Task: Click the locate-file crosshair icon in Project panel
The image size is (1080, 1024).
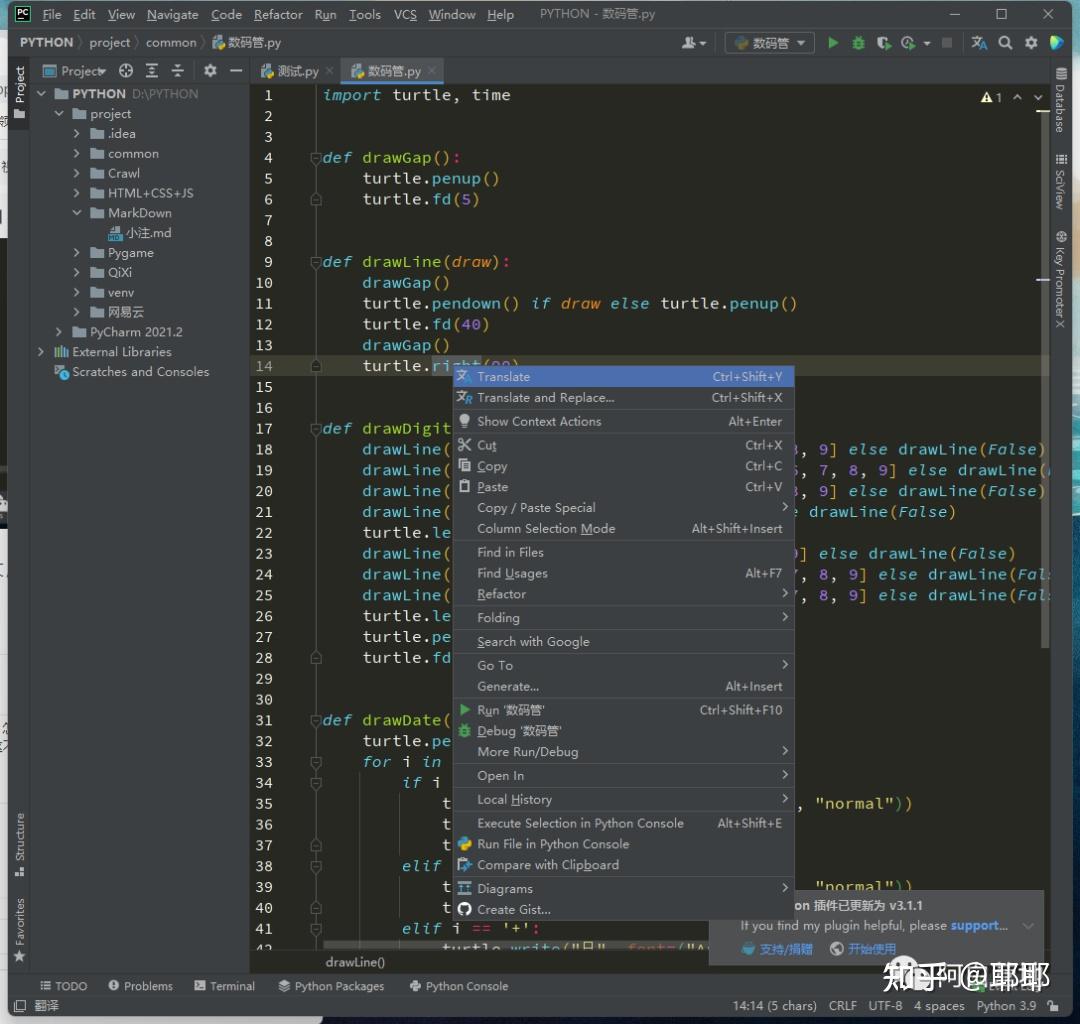Action: tap(126, 71)
